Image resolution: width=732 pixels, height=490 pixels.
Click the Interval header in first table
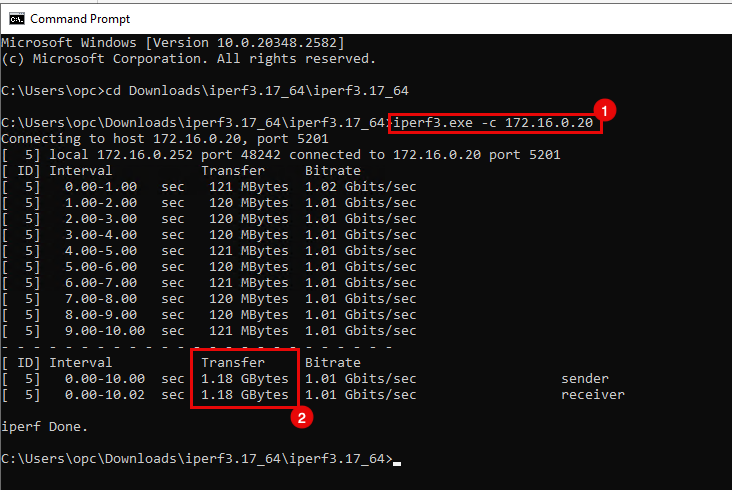coord(81,171)
